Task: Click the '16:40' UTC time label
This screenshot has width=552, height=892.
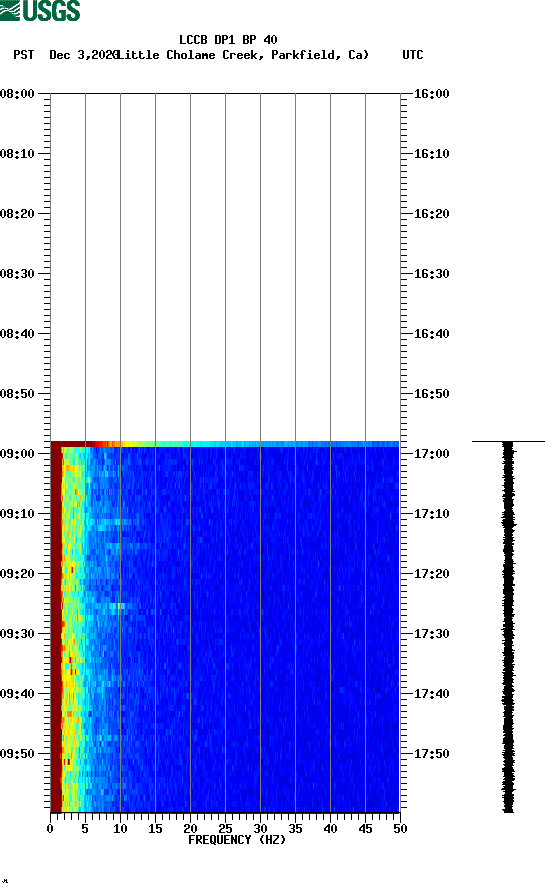Action: coord(432,334)
